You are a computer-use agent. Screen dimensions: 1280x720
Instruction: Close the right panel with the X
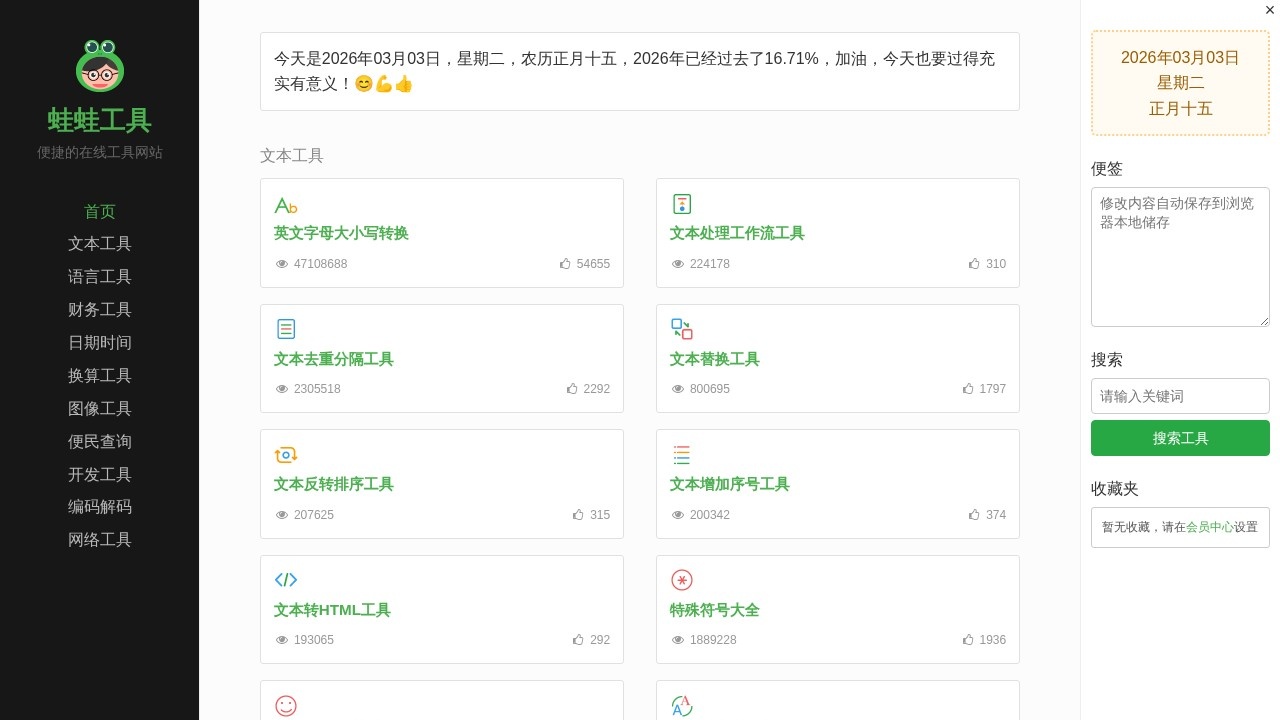1269,10
